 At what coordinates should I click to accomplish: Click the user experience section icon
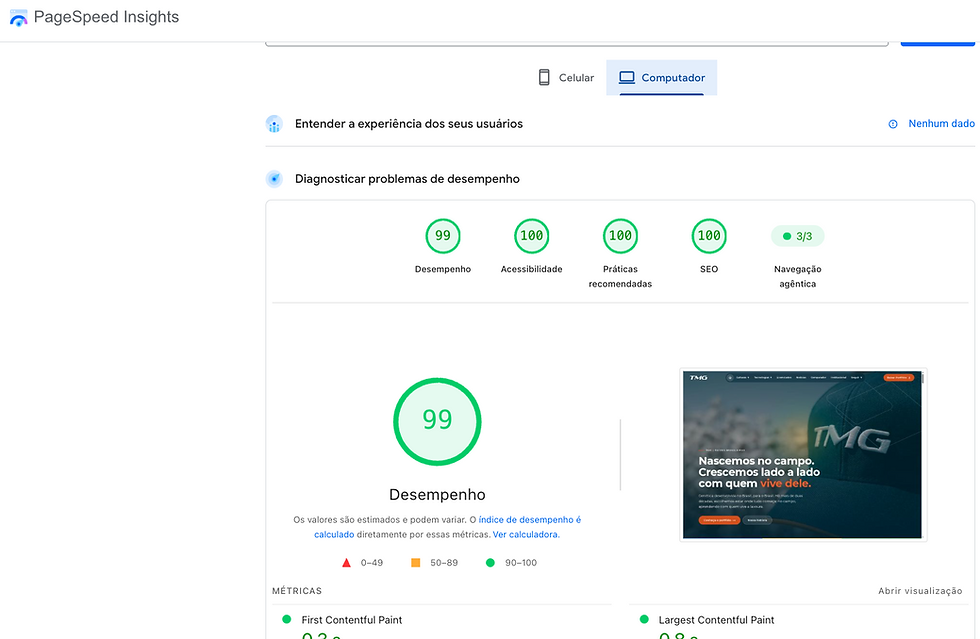[x=274, y=124]
